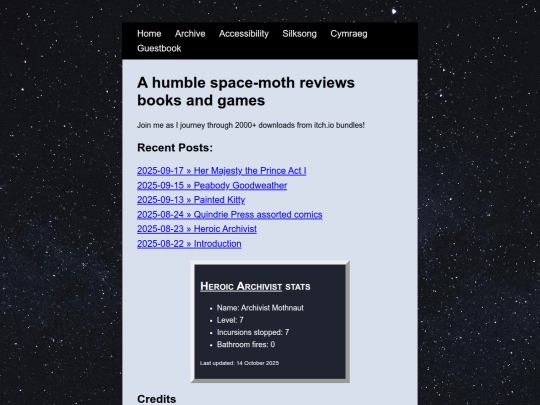Select the Name: Archivist Mothnaut line
Viewport: 540px width, 405px height.
click(x=260, y=308)
